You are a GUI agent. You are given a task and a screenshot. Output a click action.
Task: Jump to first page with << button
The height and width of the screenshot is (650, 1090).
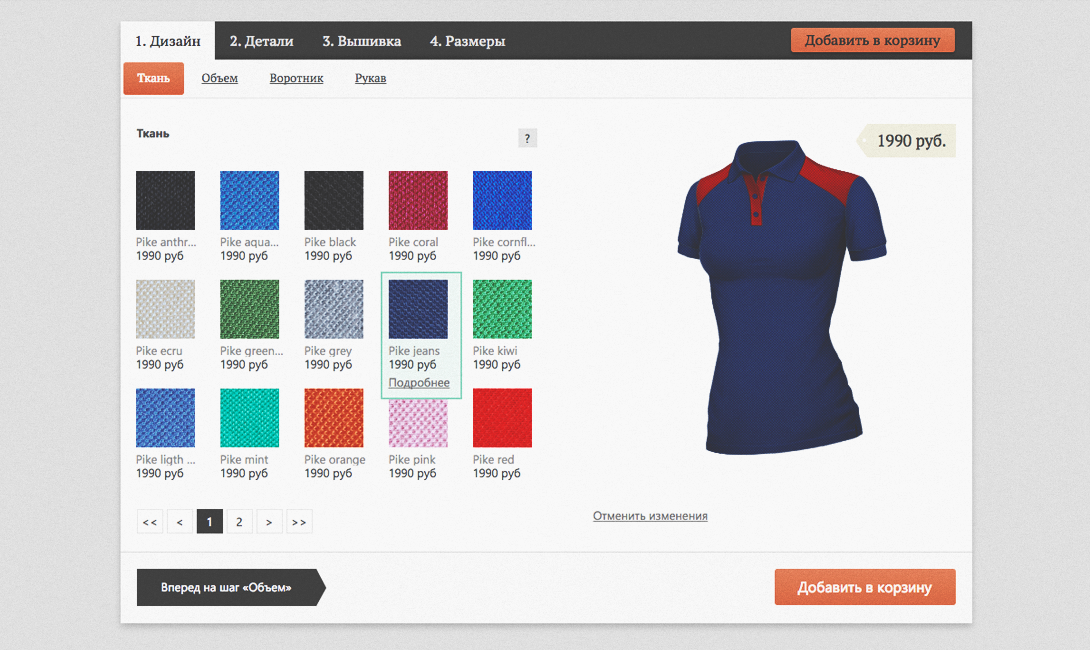tap(149, 521)
